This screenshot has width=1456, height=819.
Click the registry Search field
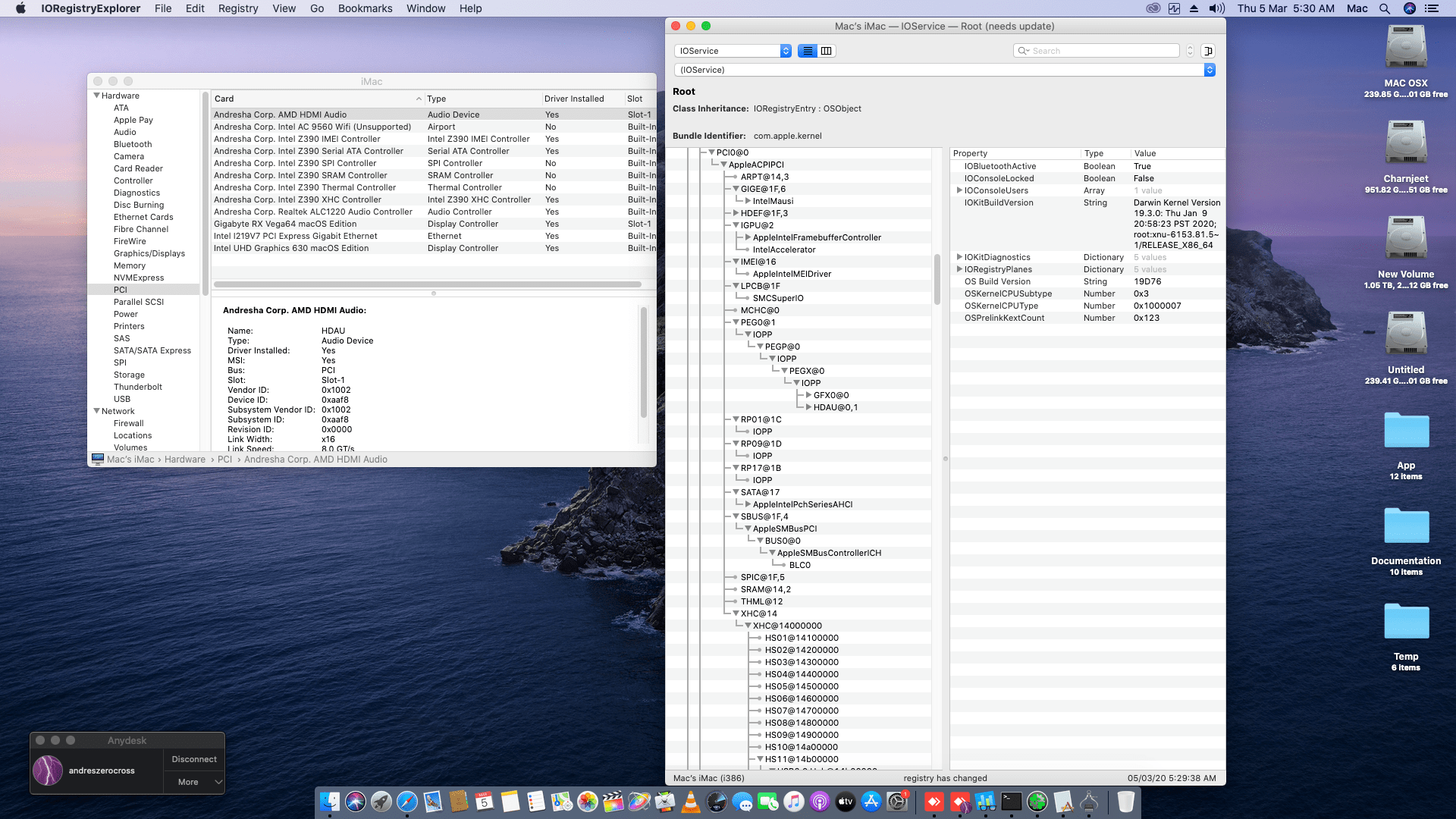[1101, 51]
